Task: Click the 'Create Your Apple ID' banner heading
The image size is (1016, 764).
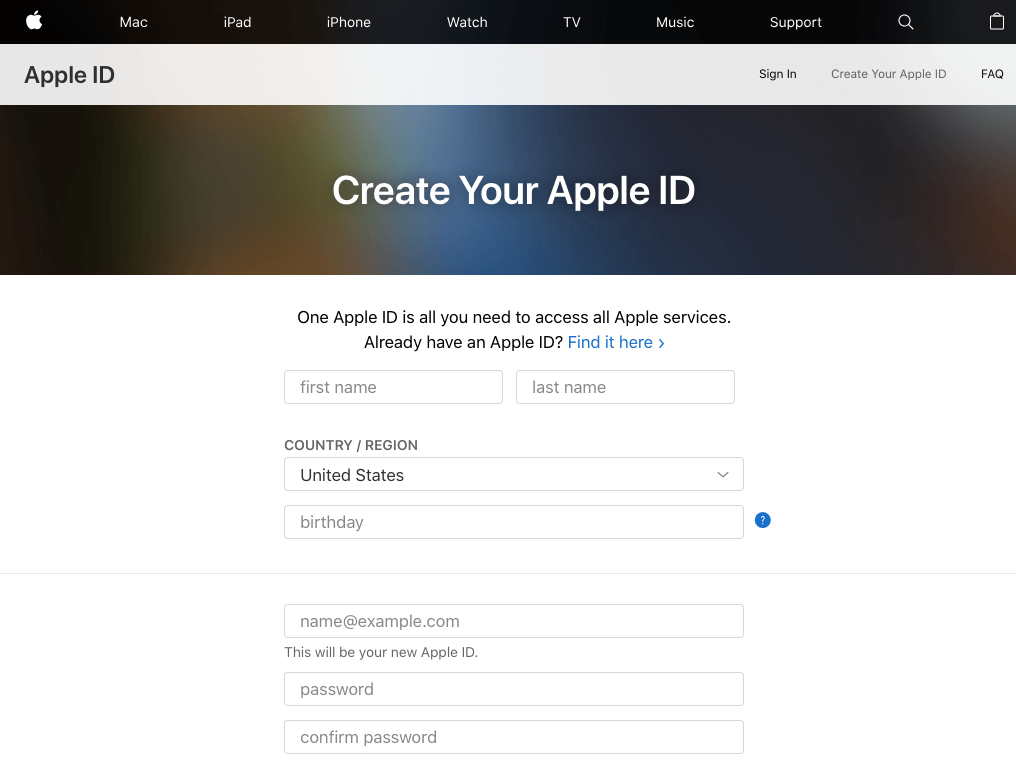Action: 513,191
